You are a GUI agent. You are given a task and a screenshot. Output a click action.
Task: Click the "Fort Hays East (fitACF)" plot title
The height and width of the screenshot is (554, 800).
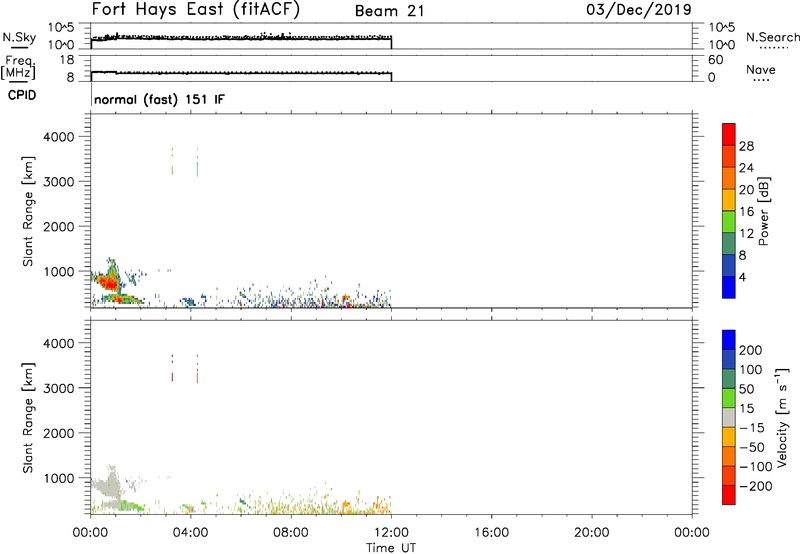(x=196, y=9)
